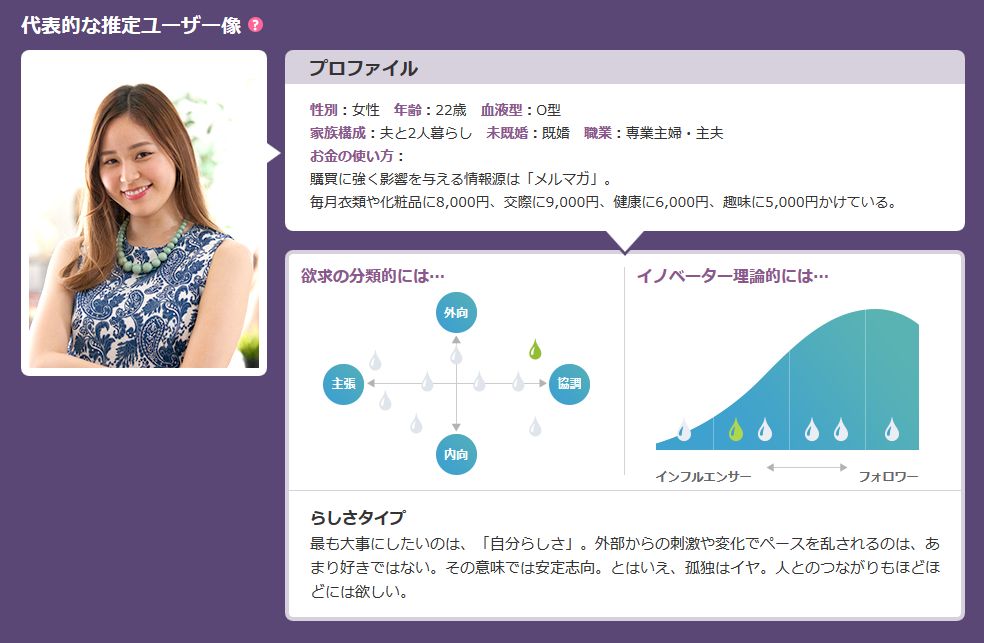
Task: Click the 22歳 age value
Action: [x=451, y=110]
